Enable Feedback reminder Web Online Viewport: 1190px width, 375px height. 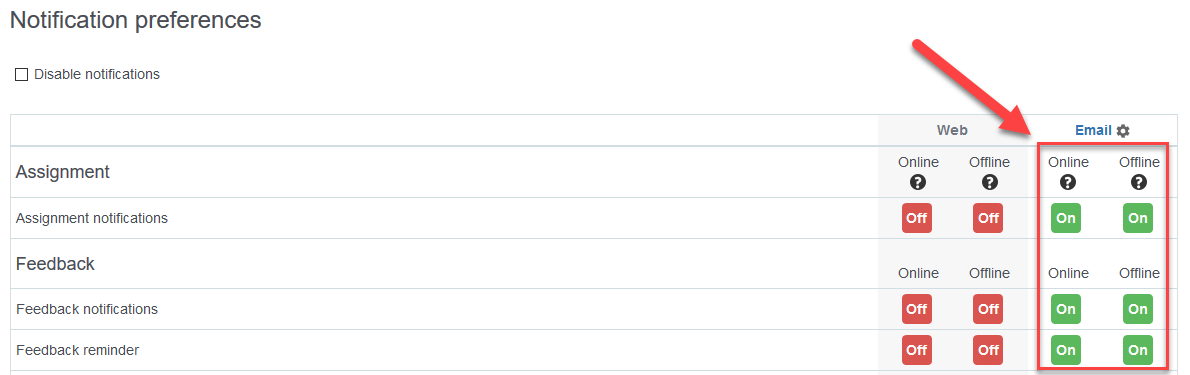[x=917, y=350]
